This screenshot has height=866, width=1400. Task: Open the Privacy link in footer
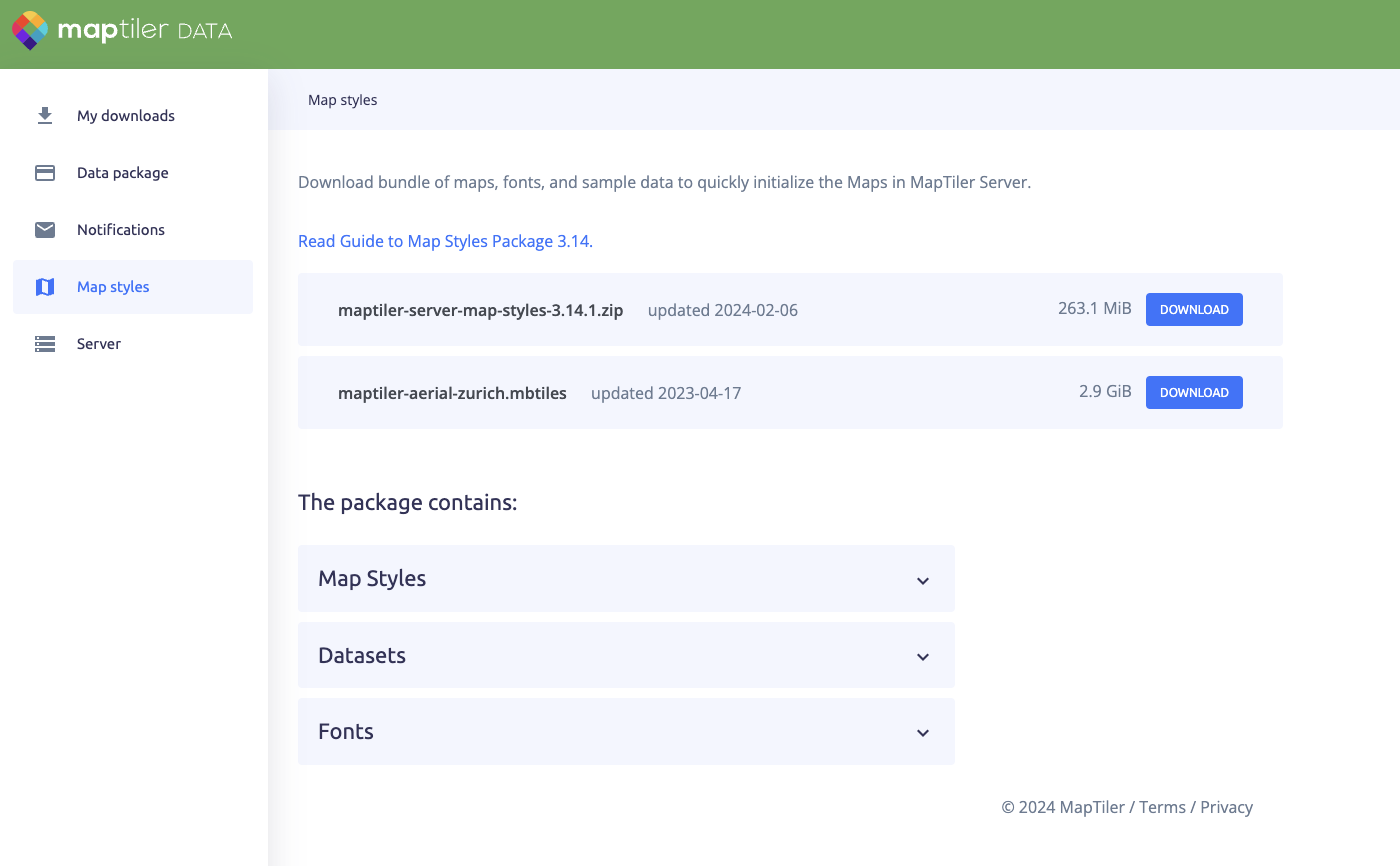click(1226, 807)
